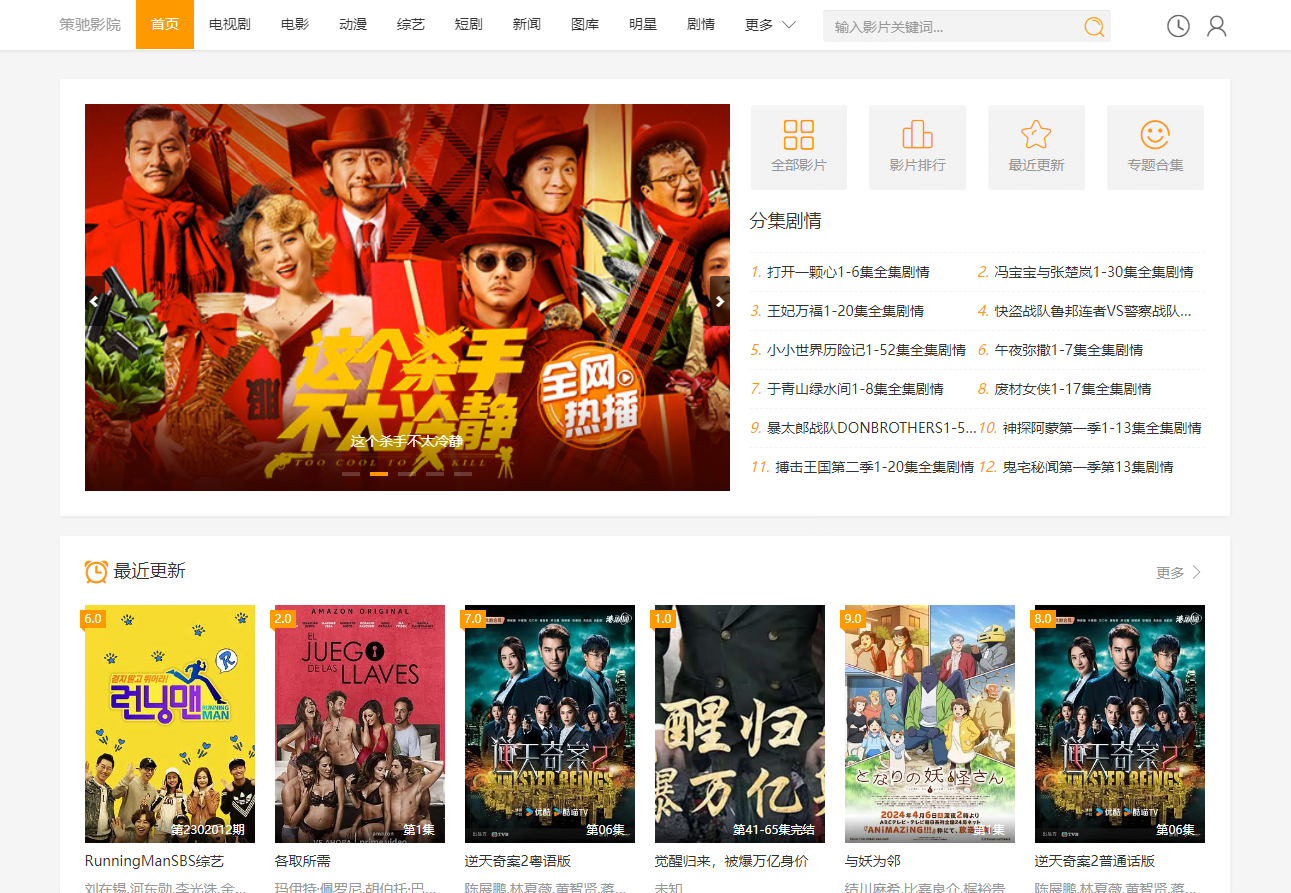Image resolution: width=1291 pixels, height=893 pixels.
Task: Show previous banner slide with left arrow
Action: pyautogui.click(x=95, y=301)
